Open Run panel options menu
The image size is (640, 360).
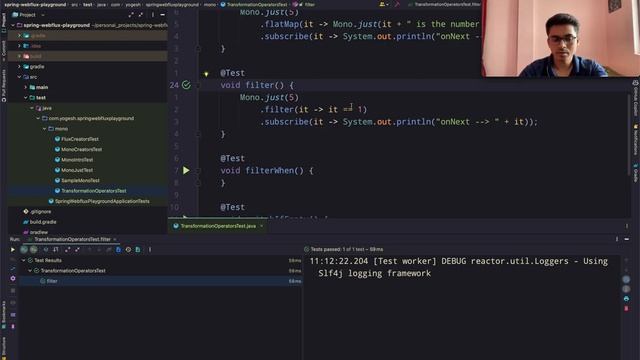(617, 239)
